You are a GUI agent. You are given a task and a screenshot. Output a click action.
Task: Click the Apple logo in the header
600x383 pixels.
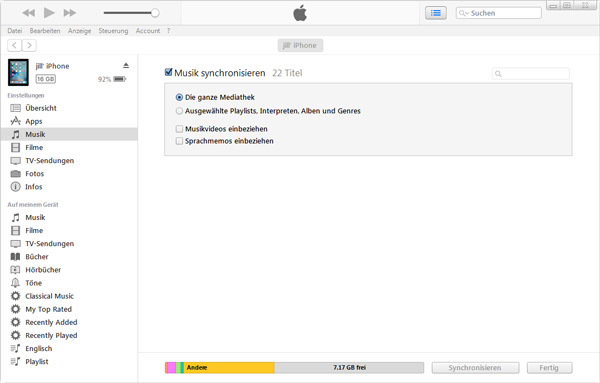[x=300, y=13]
